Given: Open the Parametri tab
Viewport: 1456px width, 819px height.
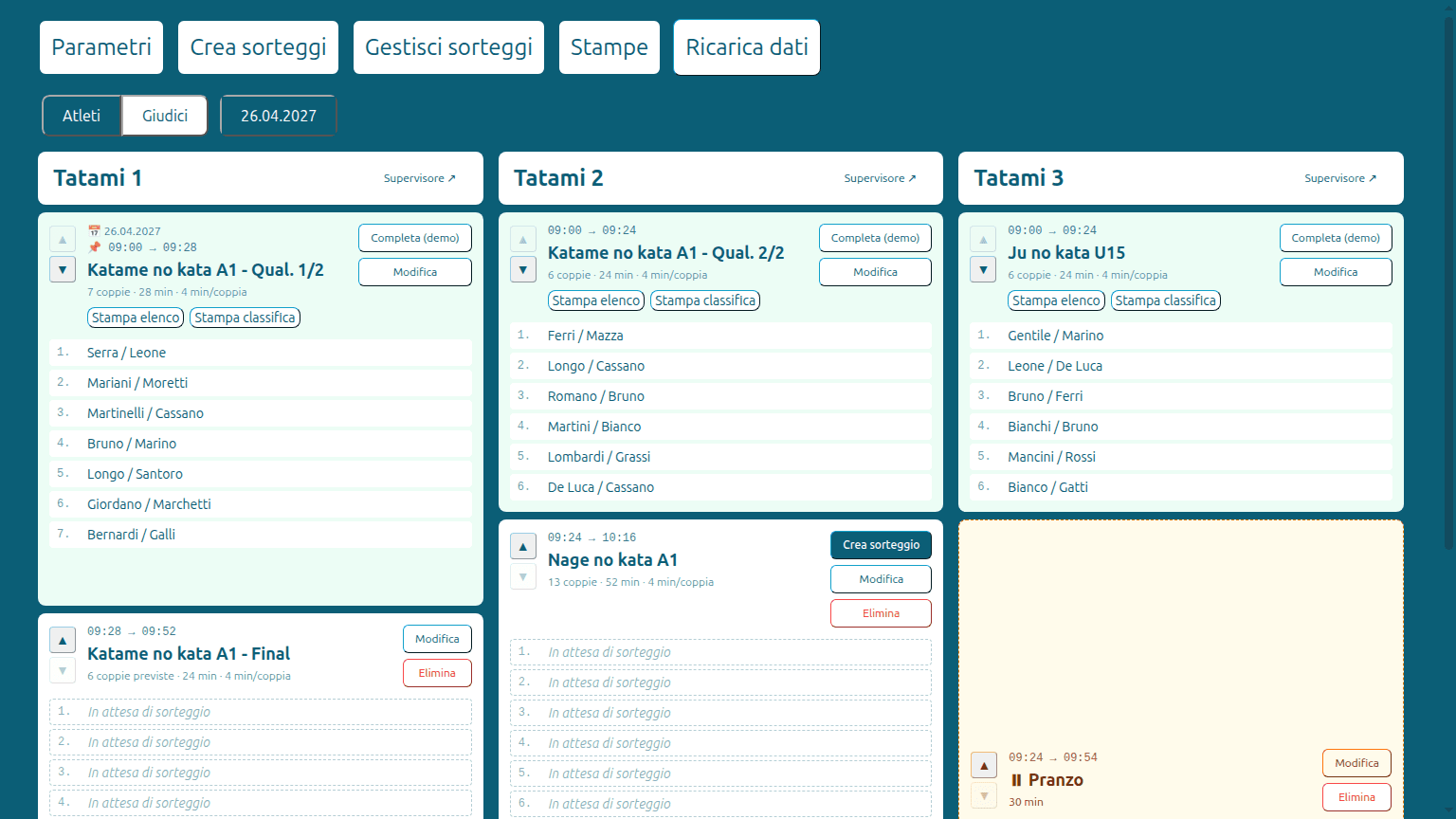Looking at the screenshot, I should coord(101,47).
